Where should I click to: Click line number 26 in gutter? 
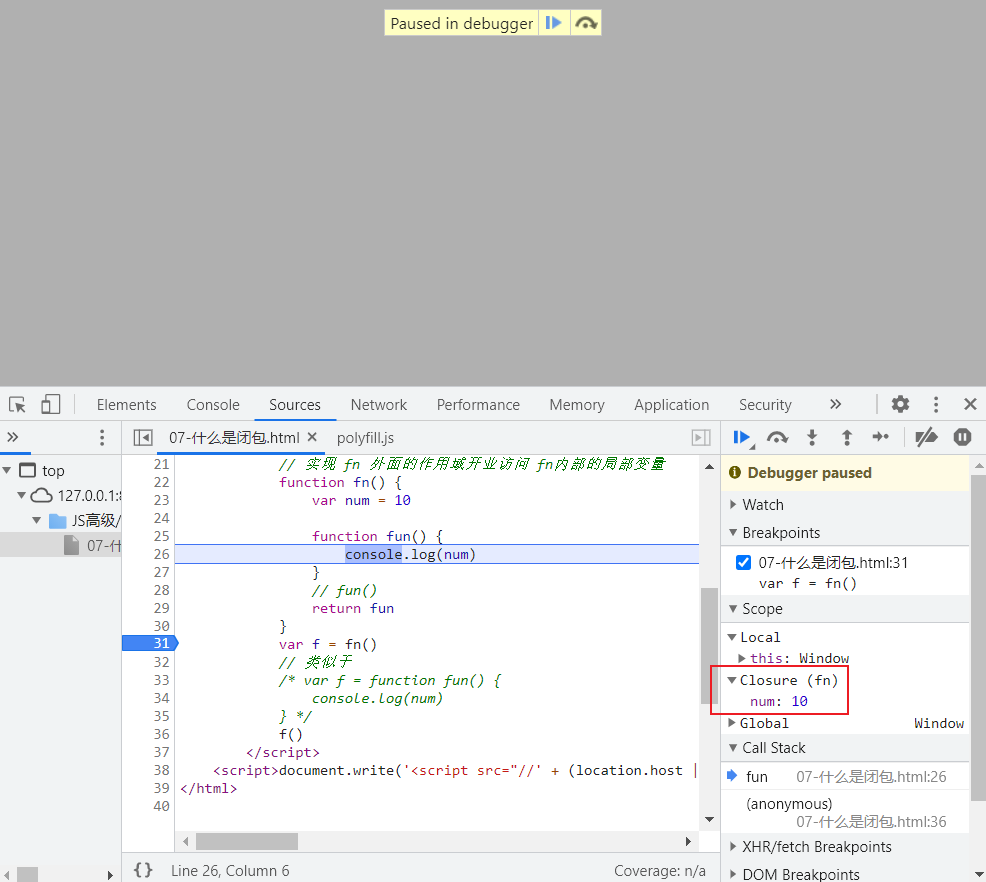[162, 554]
